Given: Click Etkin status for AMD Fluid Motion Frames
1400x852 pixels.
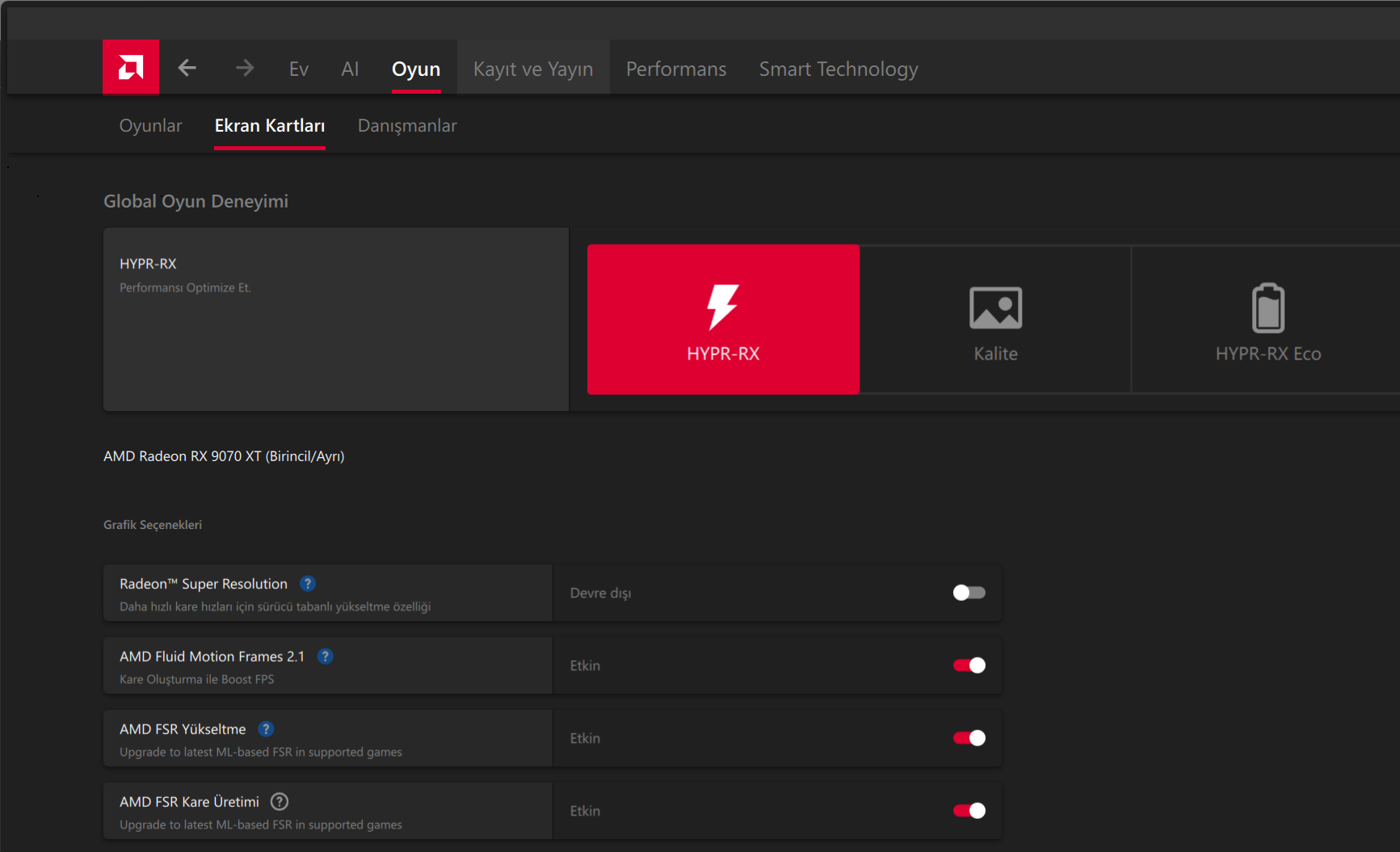Looking at the screenshot, I should coord(585,665).
